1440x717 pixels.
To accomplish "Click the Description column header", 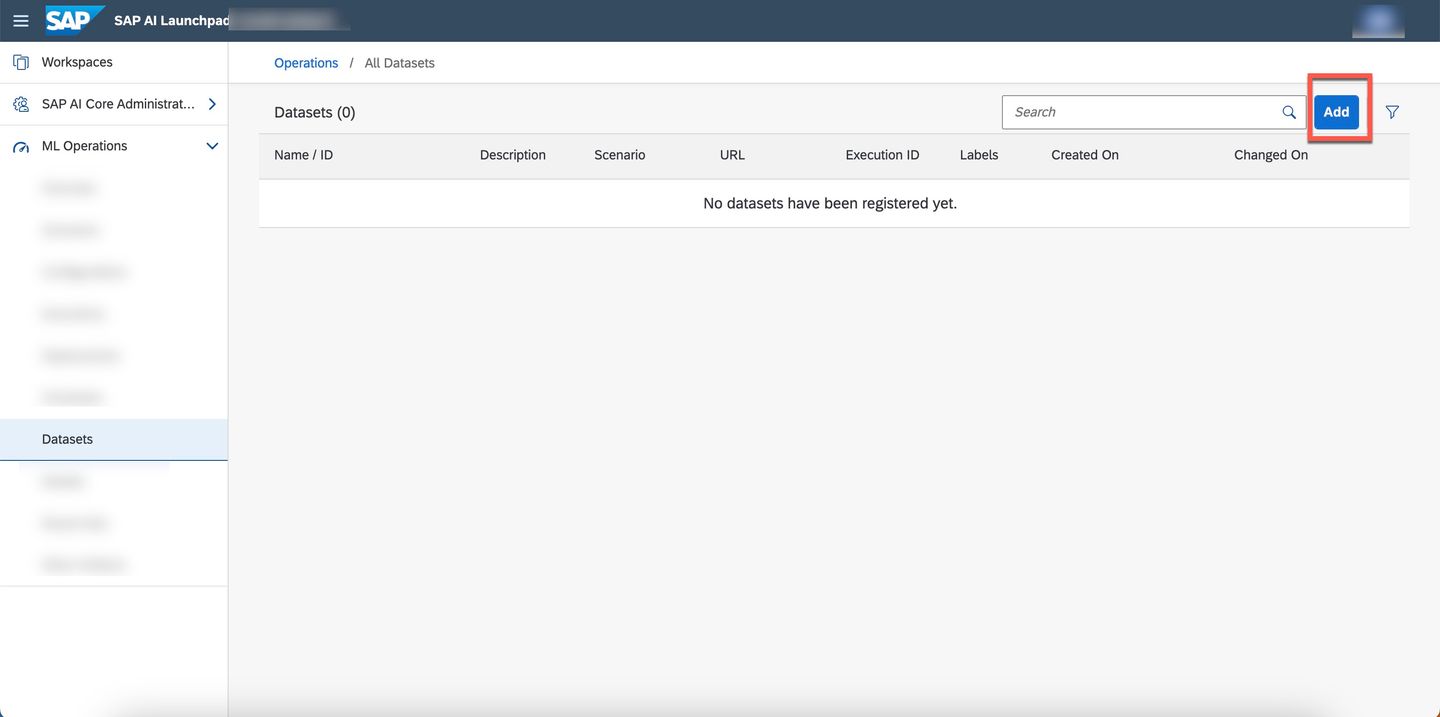I will point(512,155).
